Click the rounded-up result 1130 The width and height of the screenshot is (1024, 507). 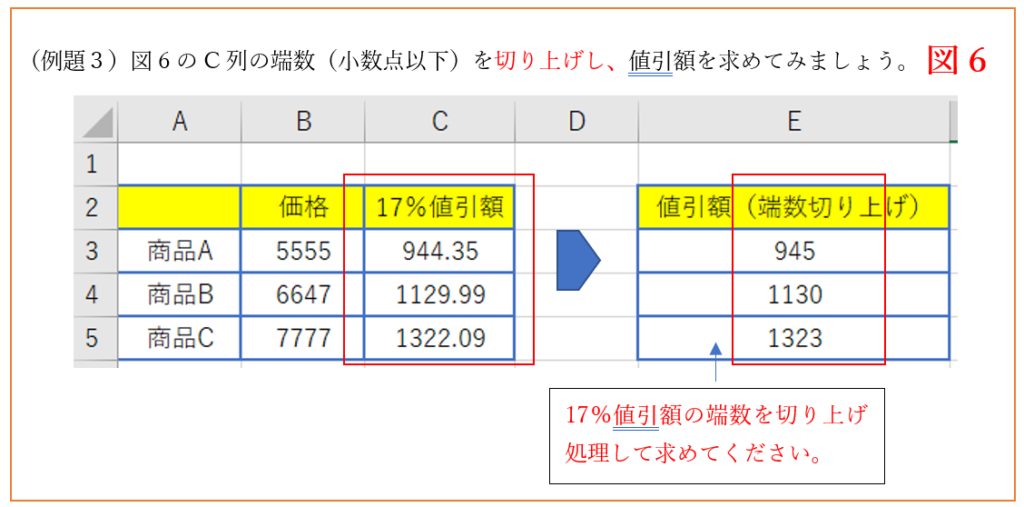click(x=794, y=295)
